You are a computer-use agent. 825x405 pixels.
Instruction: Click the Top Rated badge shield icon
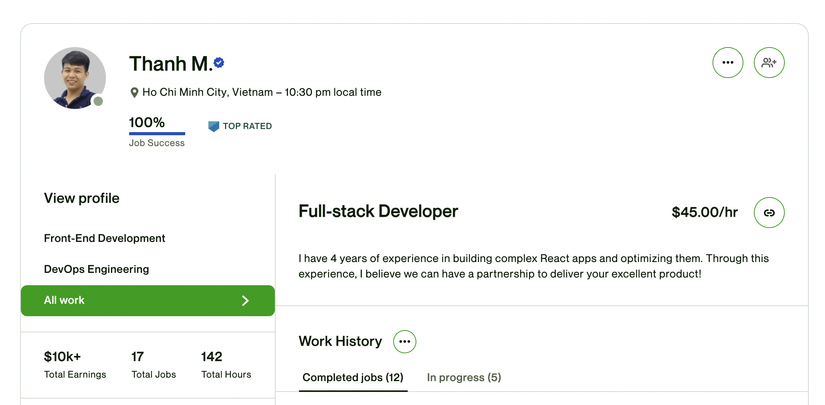click(213, 126)
